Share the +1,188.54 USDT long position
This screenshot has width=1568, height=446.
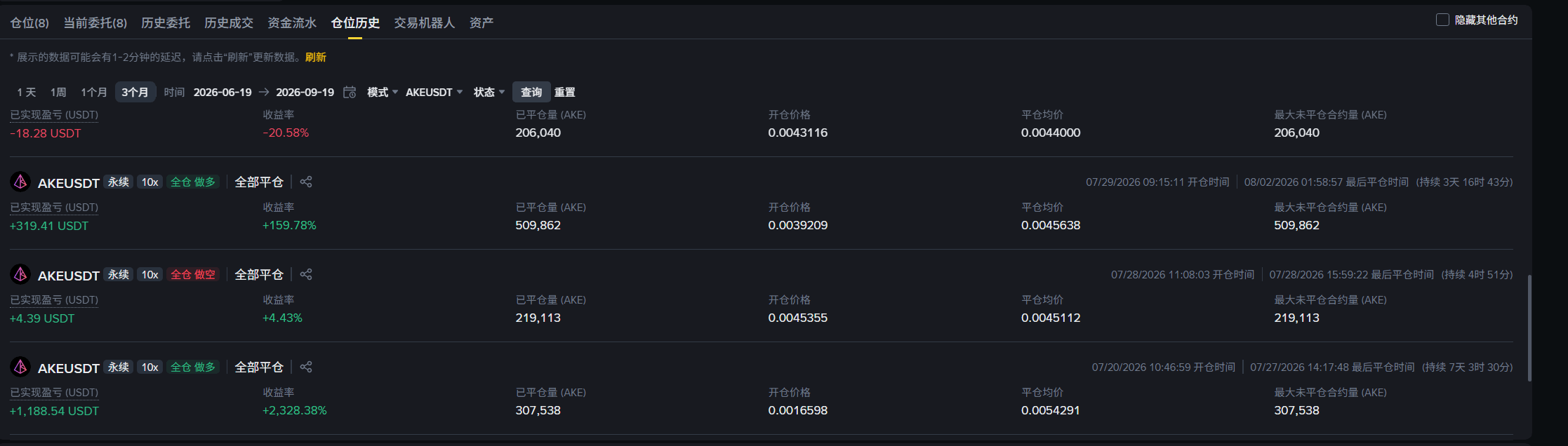(306, 367)
